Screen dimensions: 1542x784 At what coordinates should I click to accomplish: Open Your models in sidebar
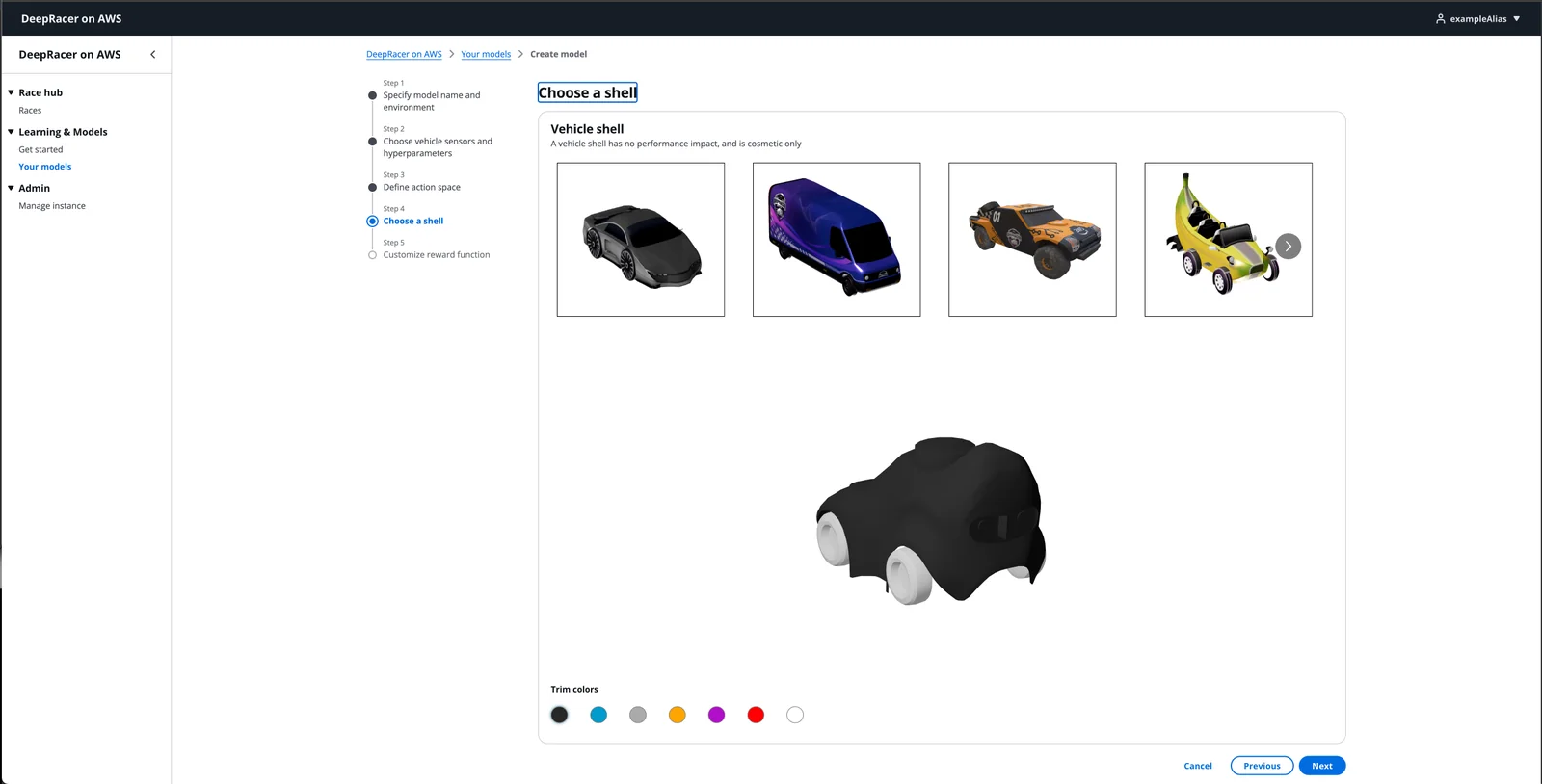pos(45,167)
